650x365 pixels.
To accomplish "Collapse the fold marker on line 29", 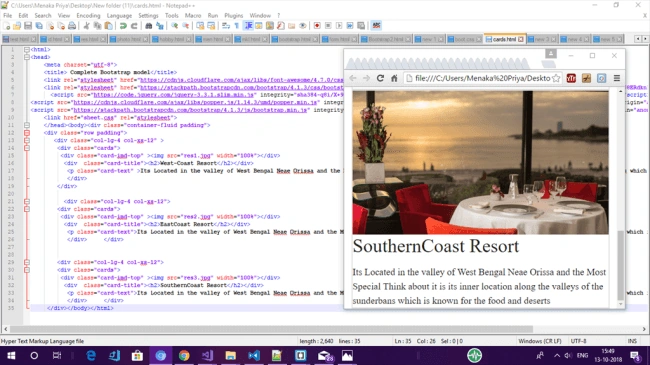I will [27, 262].
